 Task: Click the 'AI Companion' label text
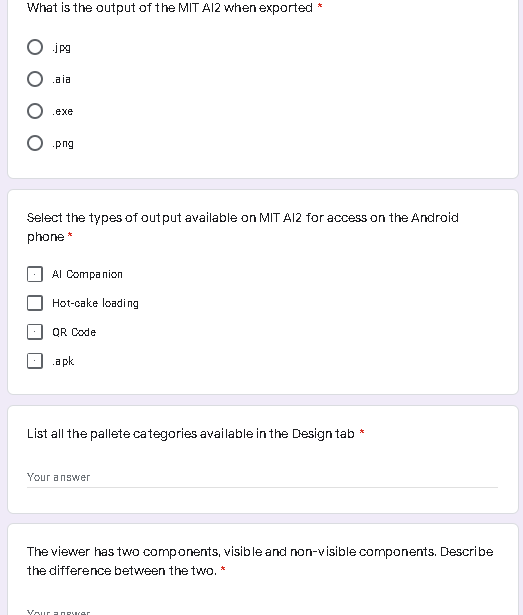point(87,274)
